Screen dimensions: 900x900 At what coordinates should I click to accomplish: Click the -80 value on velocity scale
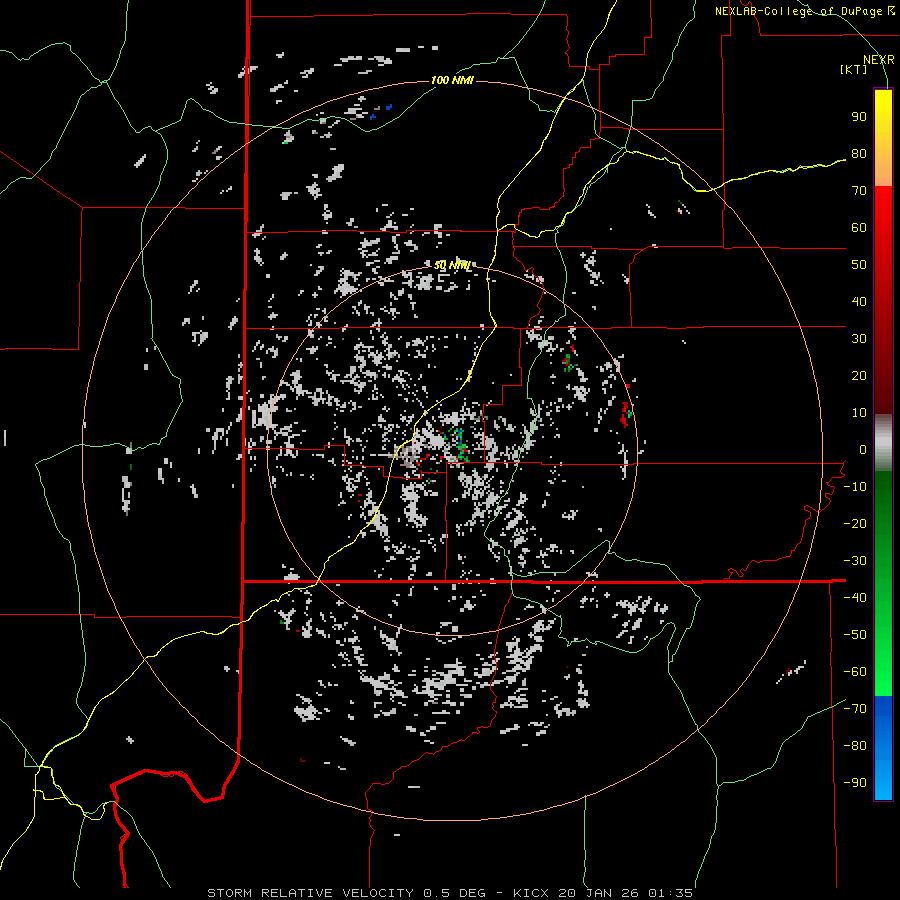(x=855, y=746)
